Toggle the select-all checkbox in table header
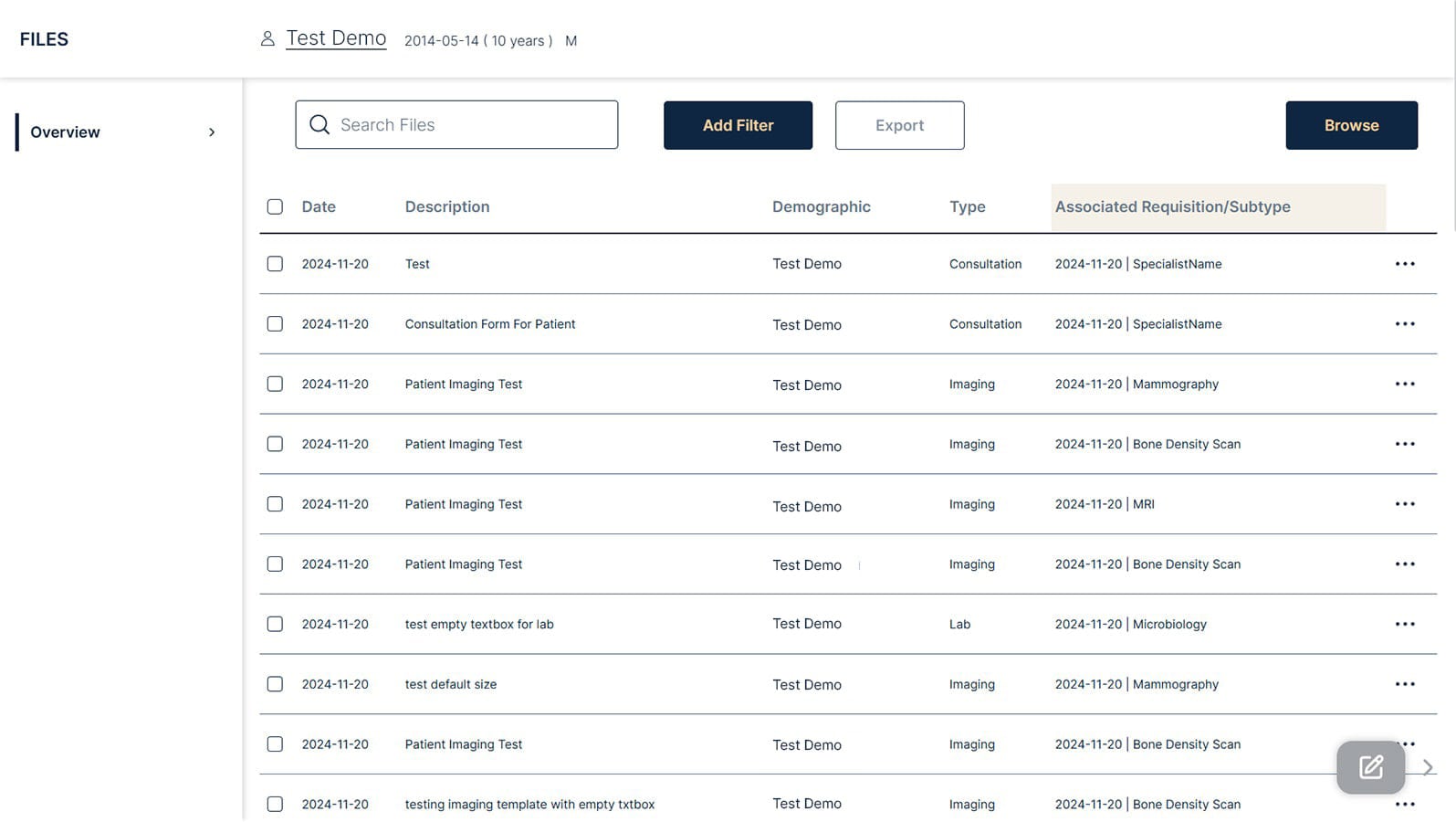This screenshot has height=822, width=1456. [275, 206]
